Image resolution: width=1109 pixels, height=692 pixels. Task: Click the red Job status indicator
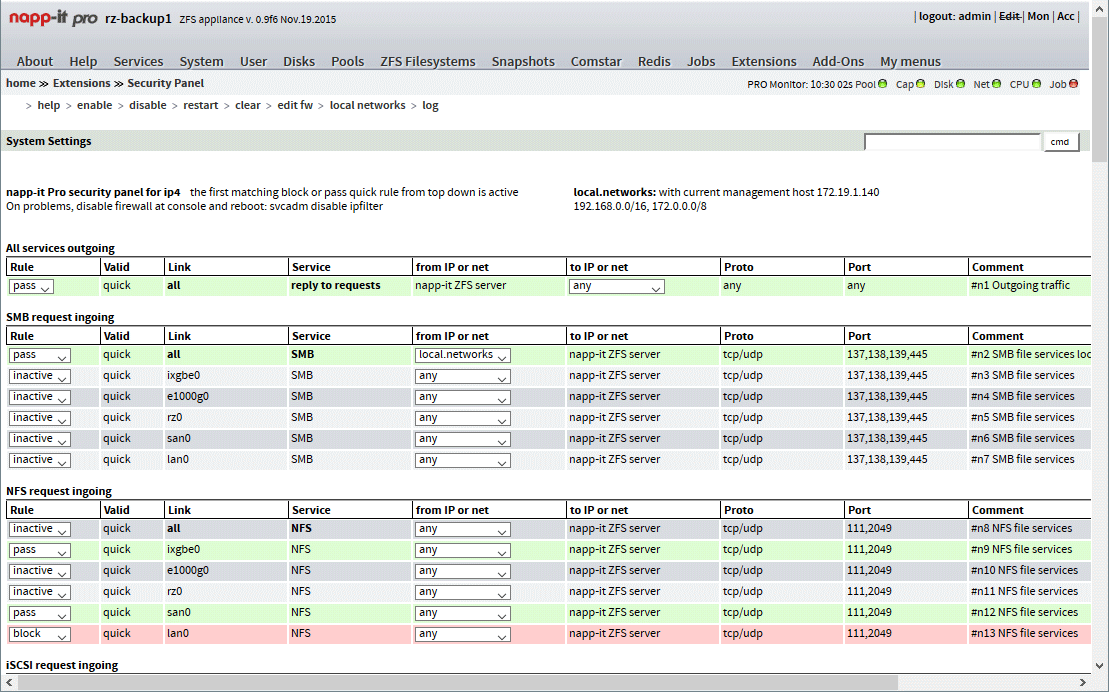1073,83
